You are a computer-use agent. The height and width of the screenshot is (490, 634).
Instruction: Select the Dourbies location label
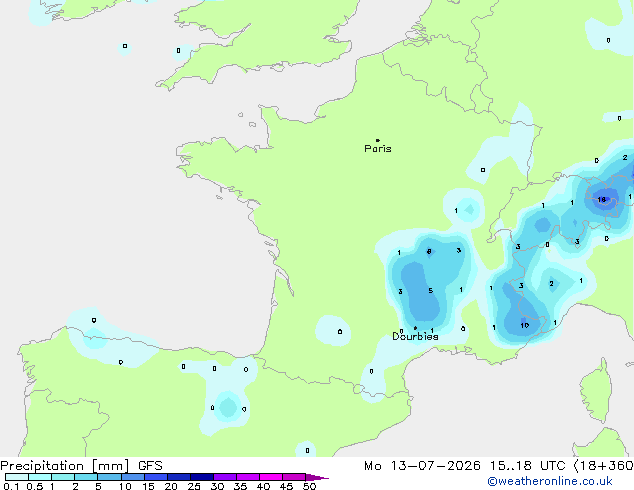[x=415, y=336]
